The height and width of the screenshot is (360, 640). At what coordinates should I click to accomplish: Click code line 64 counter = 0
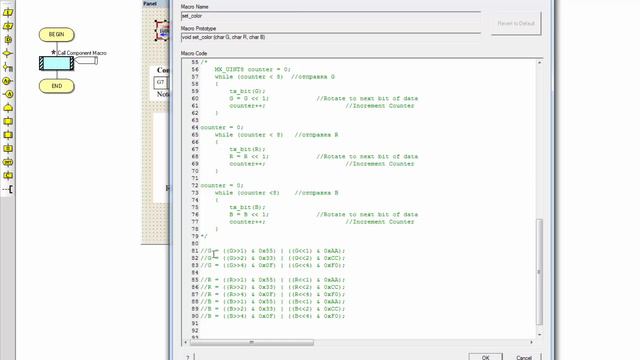(222, 128)
